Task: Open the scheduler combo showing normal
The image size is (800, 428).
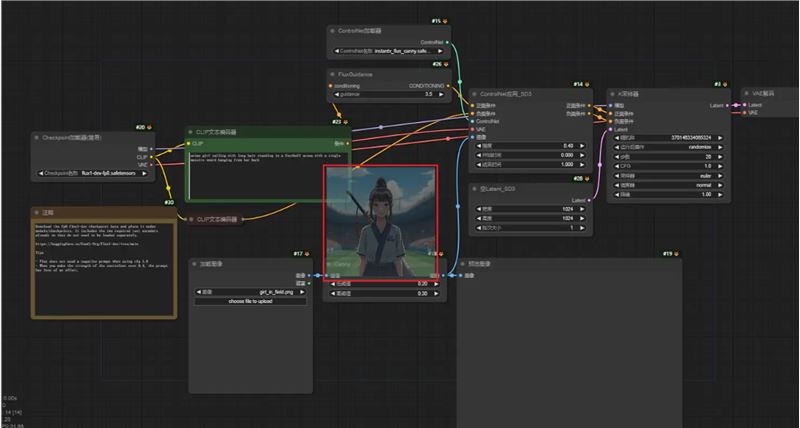Action: 668,185
